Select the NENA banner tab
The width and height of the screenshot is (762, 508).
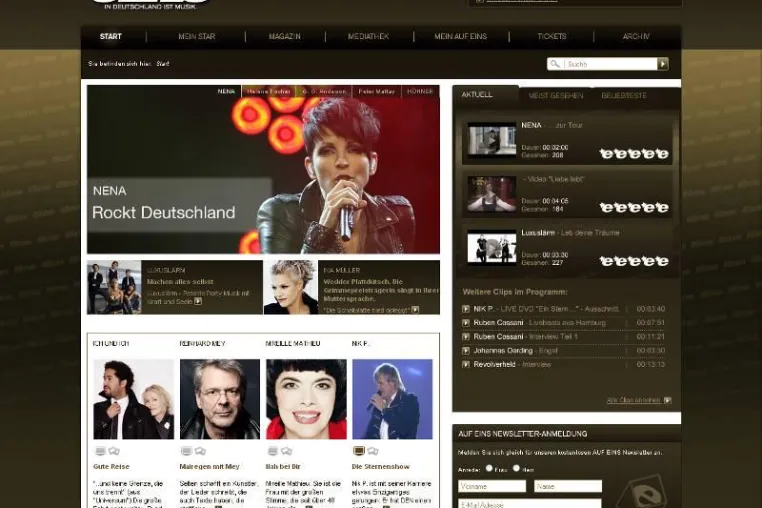pyautogui.click(x=226, y=91)
